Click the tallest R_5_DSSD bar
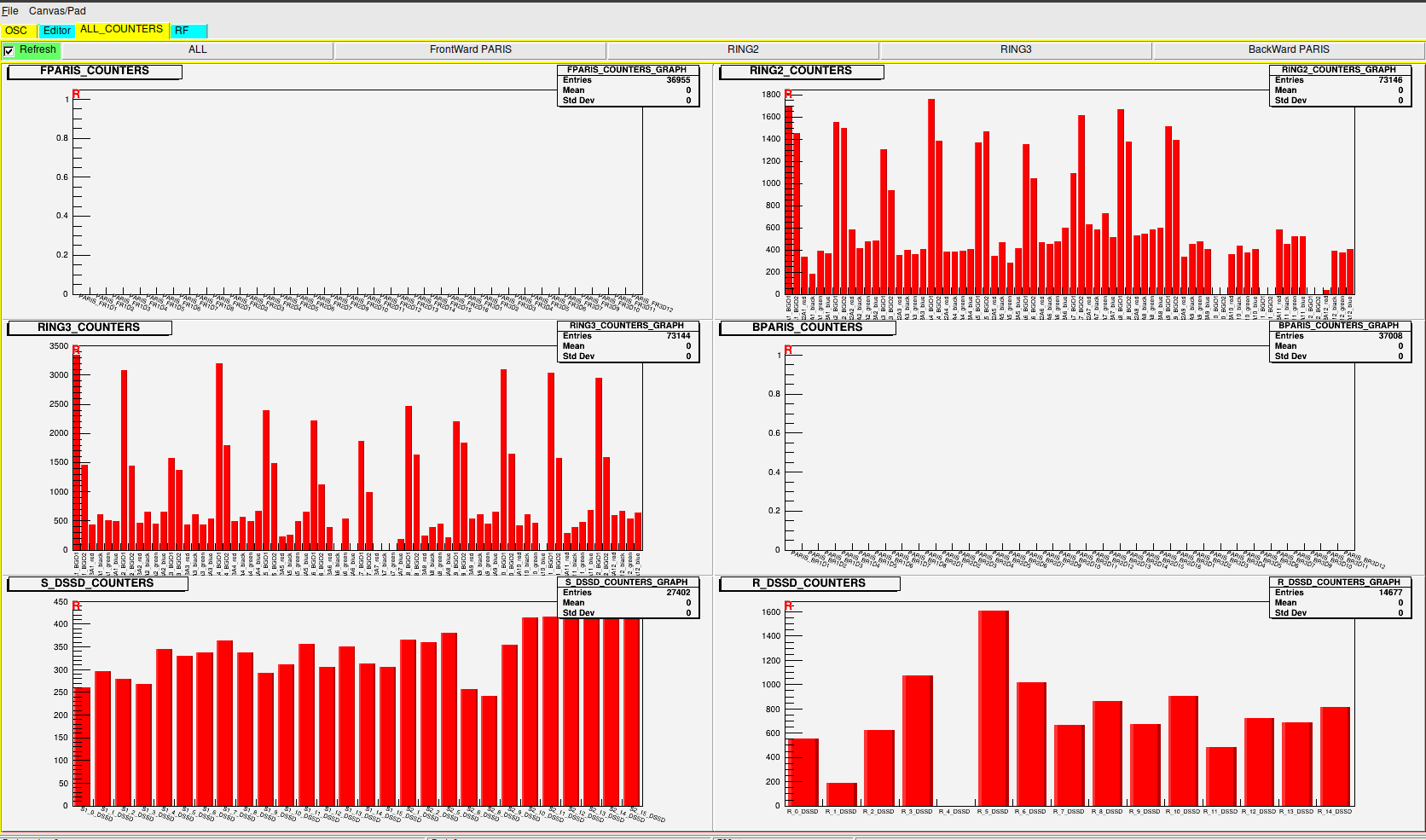The image size is (1426, 840). point(993,708)
